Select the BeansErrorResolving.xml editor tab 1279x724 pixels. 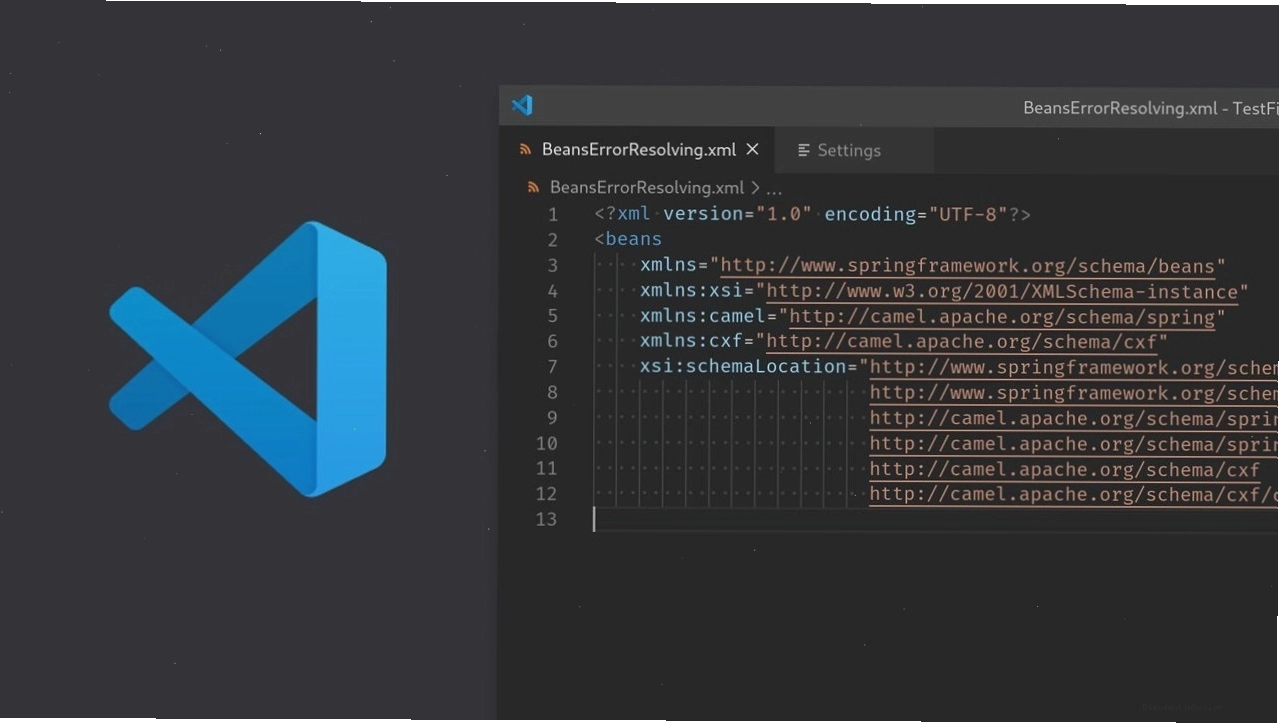click(637, 150)
